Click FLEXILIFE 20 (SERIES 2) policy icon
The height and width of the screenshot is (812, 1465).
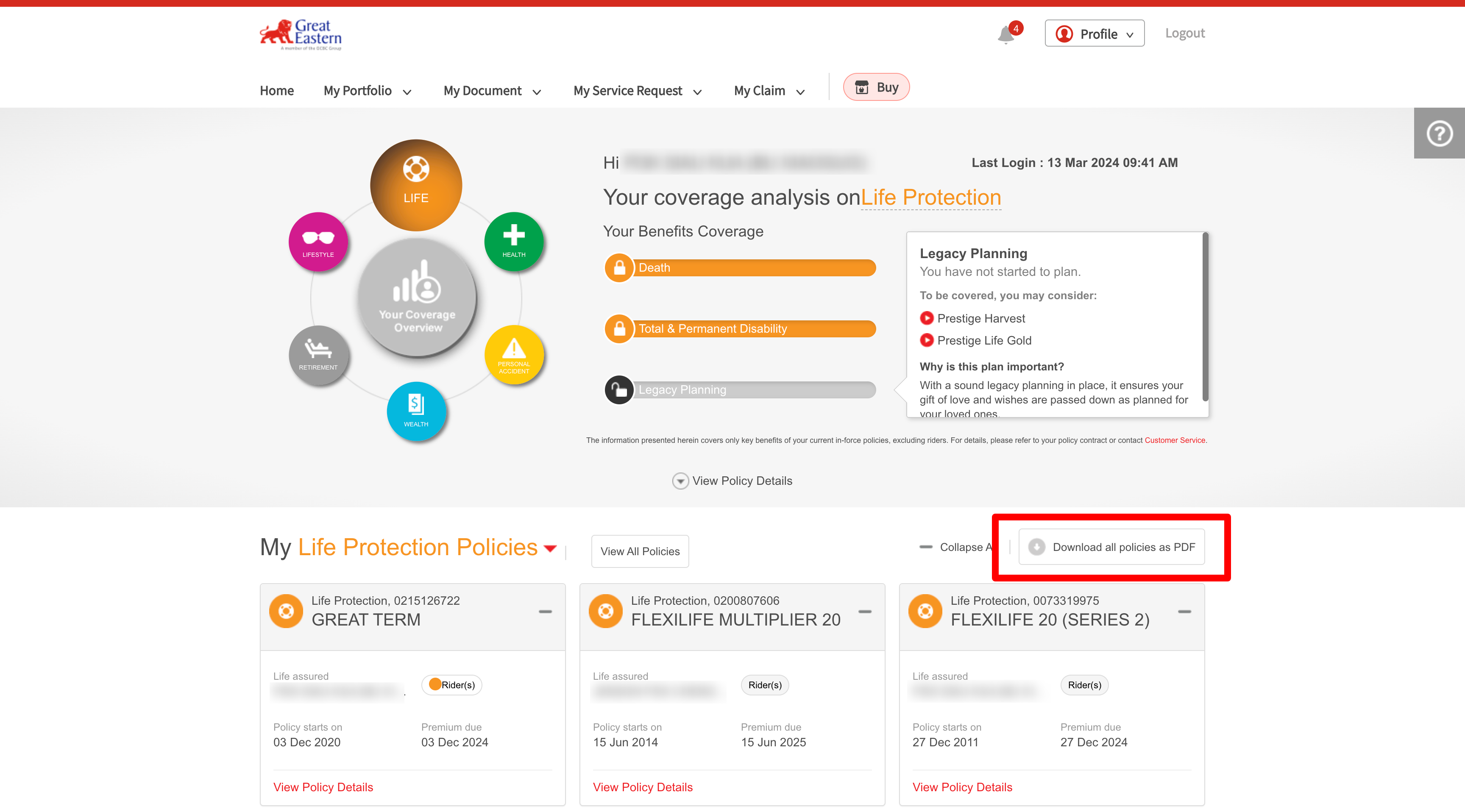(x=925, y=611)
